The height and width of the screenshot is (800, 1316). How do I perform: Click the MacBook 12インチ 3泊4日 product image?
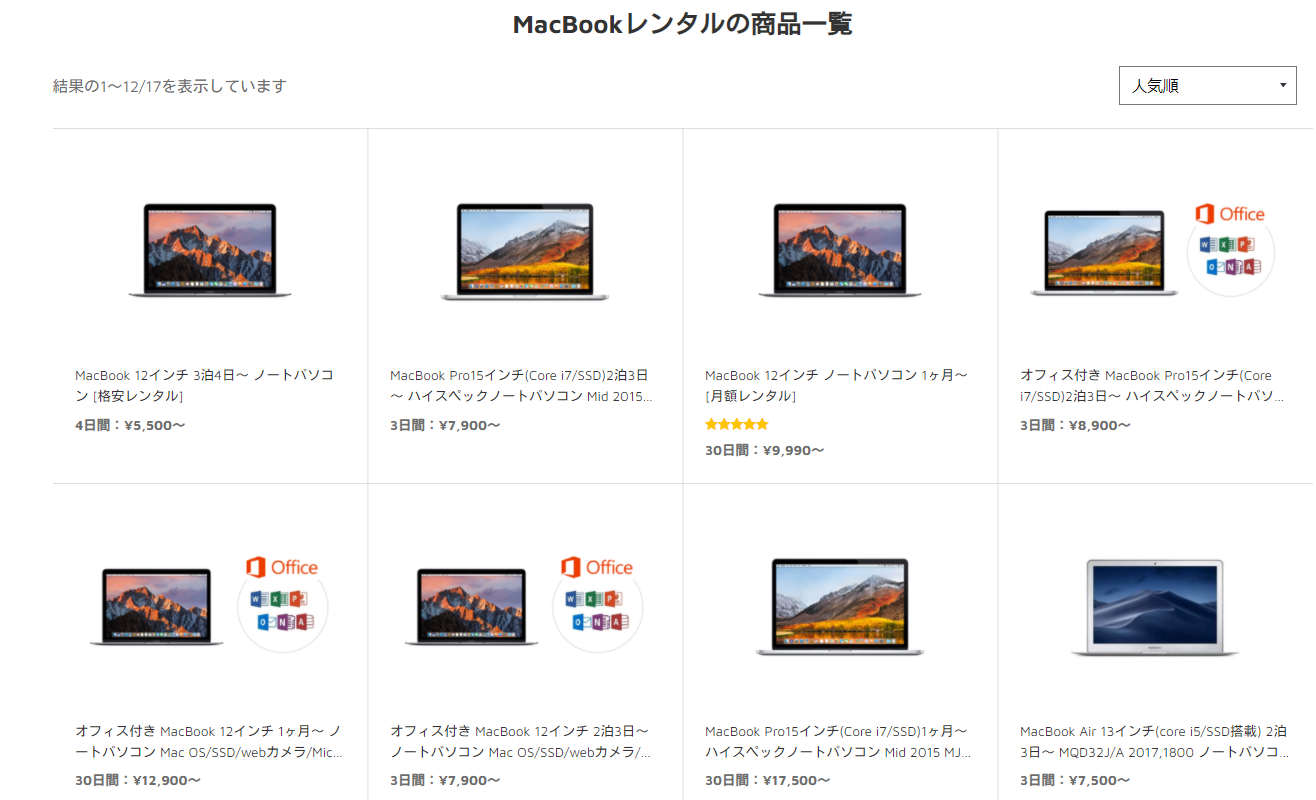click(x=210, y=250)
